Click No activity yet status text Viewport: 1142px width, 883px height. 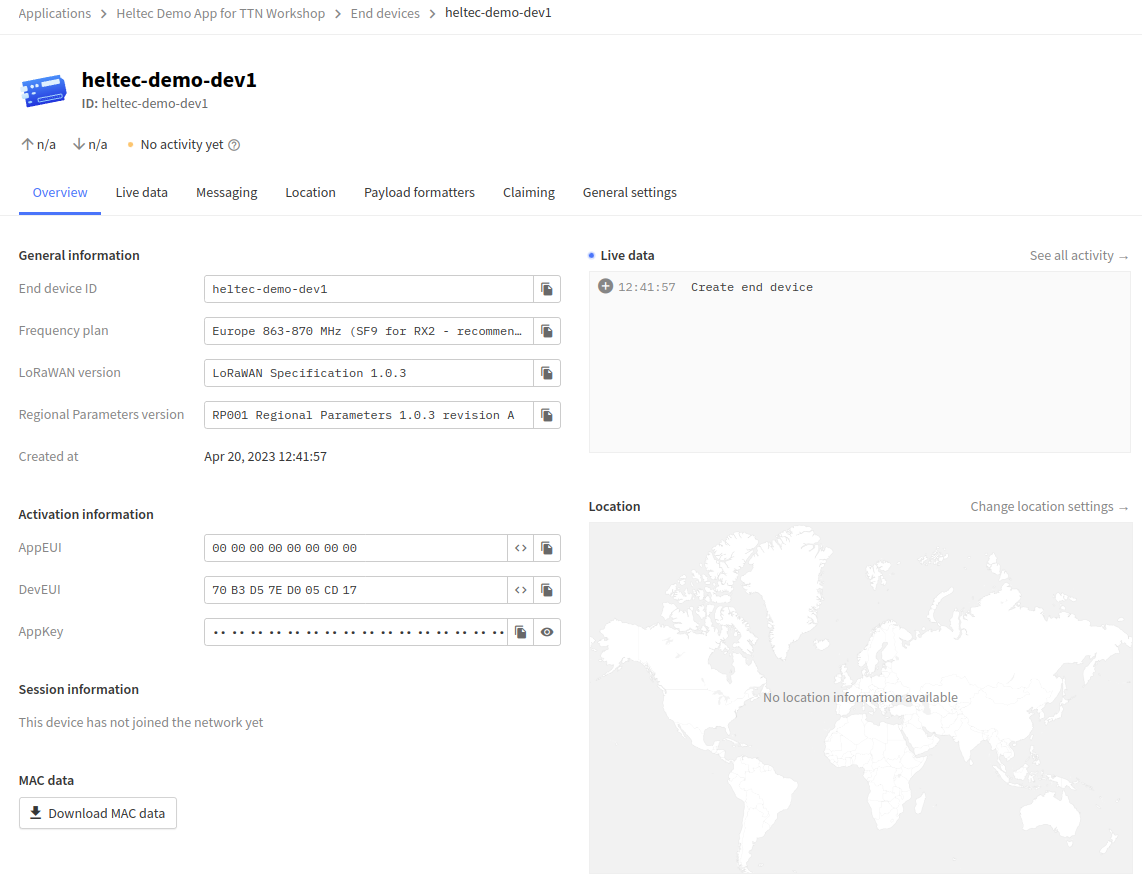(181, 144)
